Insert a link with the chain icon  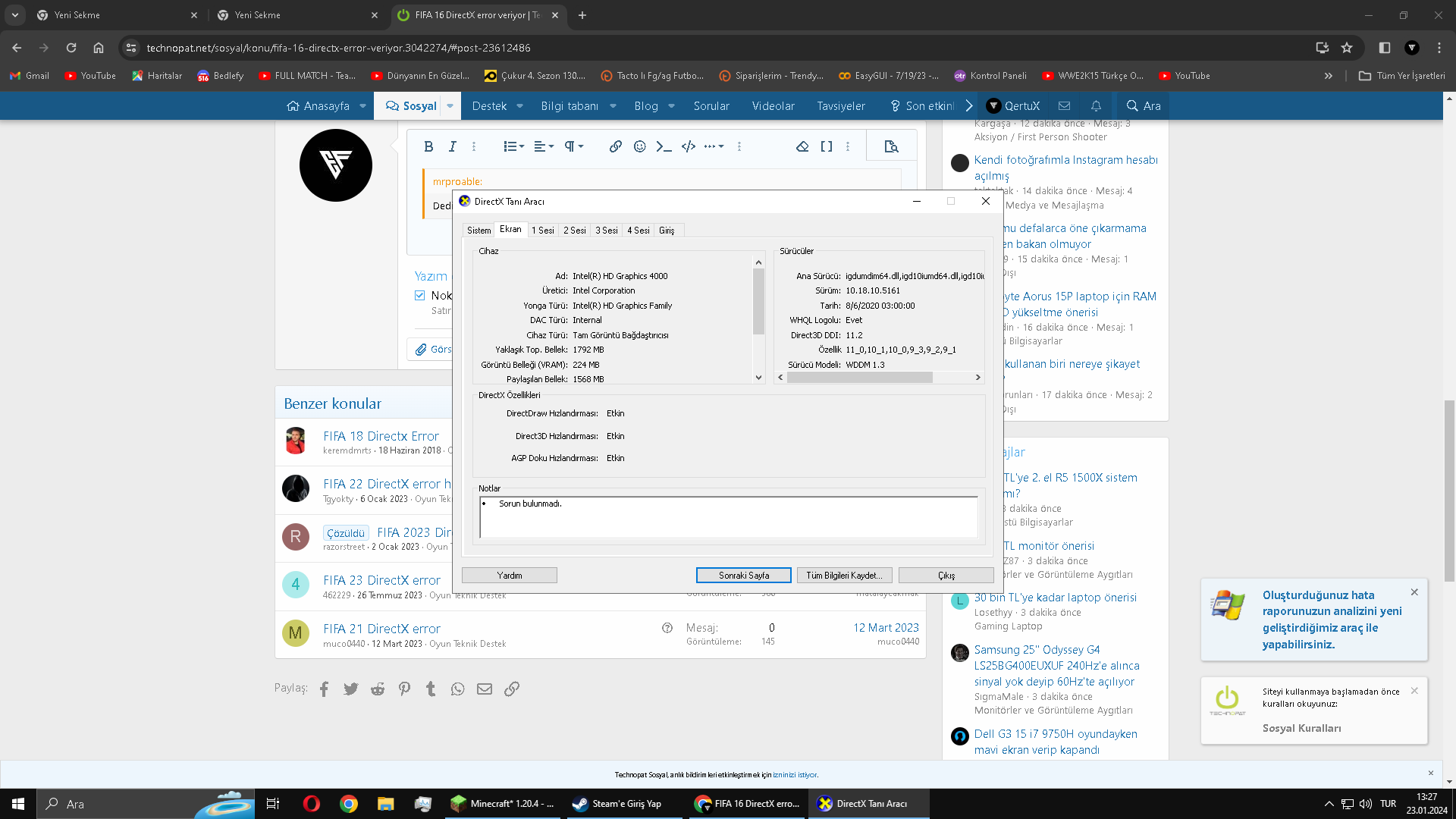click(615, 146)
